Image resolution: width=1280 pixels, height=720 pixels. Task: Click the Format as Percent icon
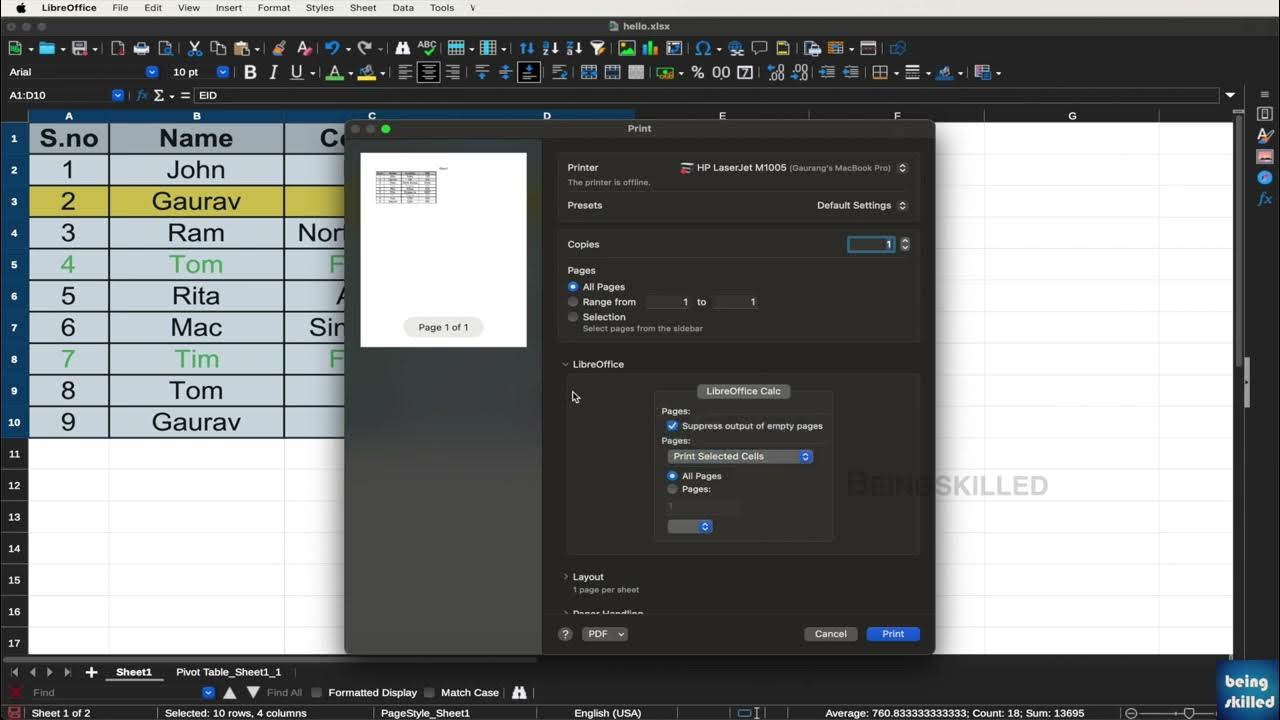click(698, 72)
